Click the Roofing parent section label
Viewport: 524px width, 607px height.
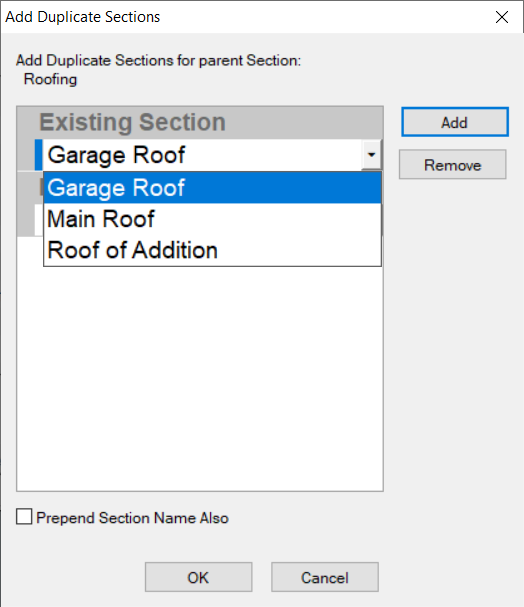[50, 79]
